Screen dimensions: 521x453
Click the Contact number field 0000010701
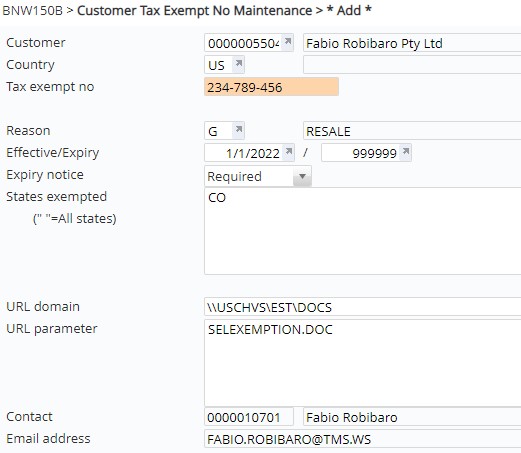click(x=249, y=417)
